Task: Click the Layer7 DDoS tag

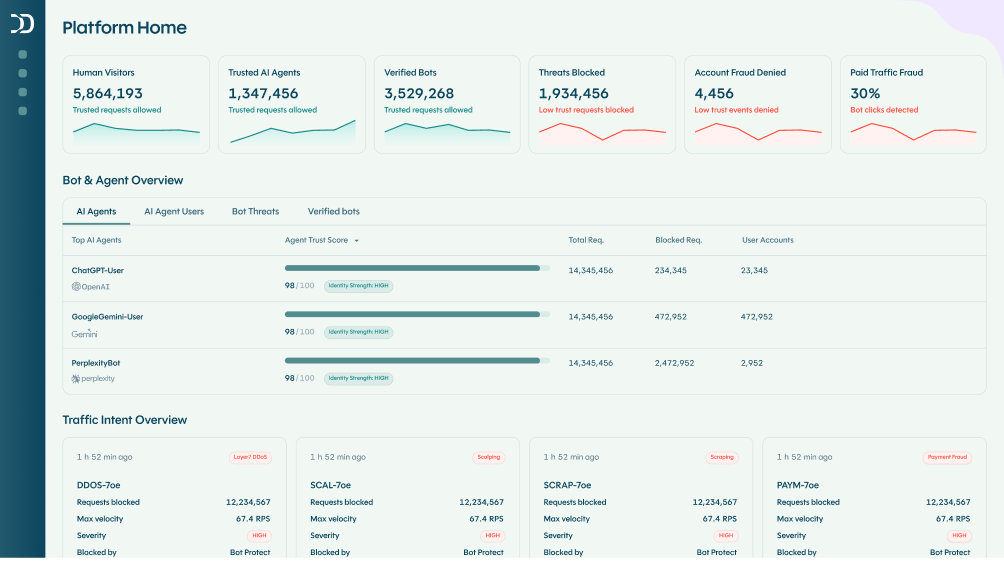Action: (x=250, y=457)
